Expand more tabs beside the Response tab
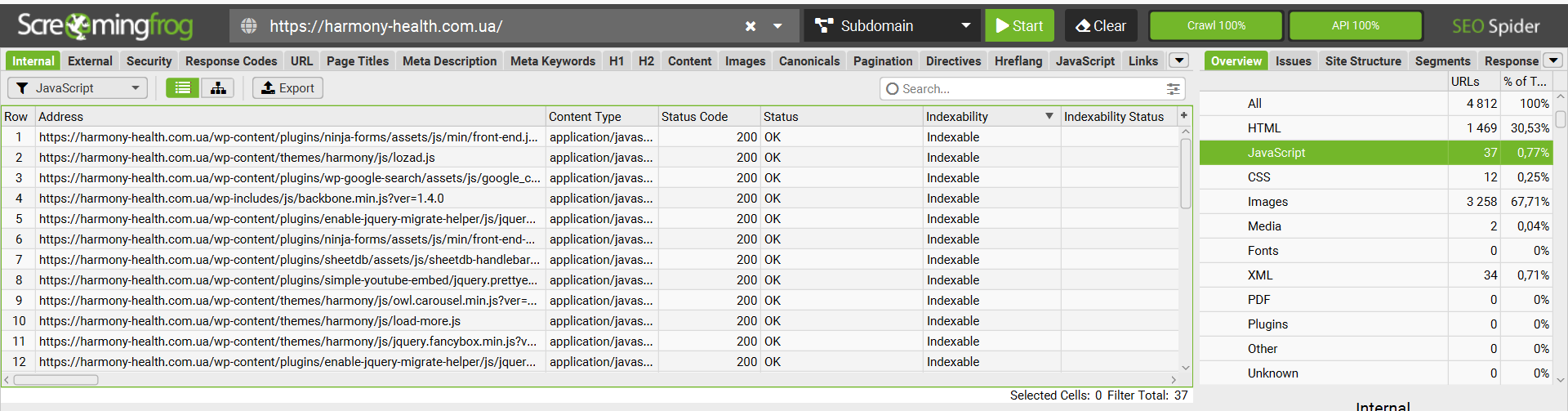1568x411 pixels. (1553, 60)
